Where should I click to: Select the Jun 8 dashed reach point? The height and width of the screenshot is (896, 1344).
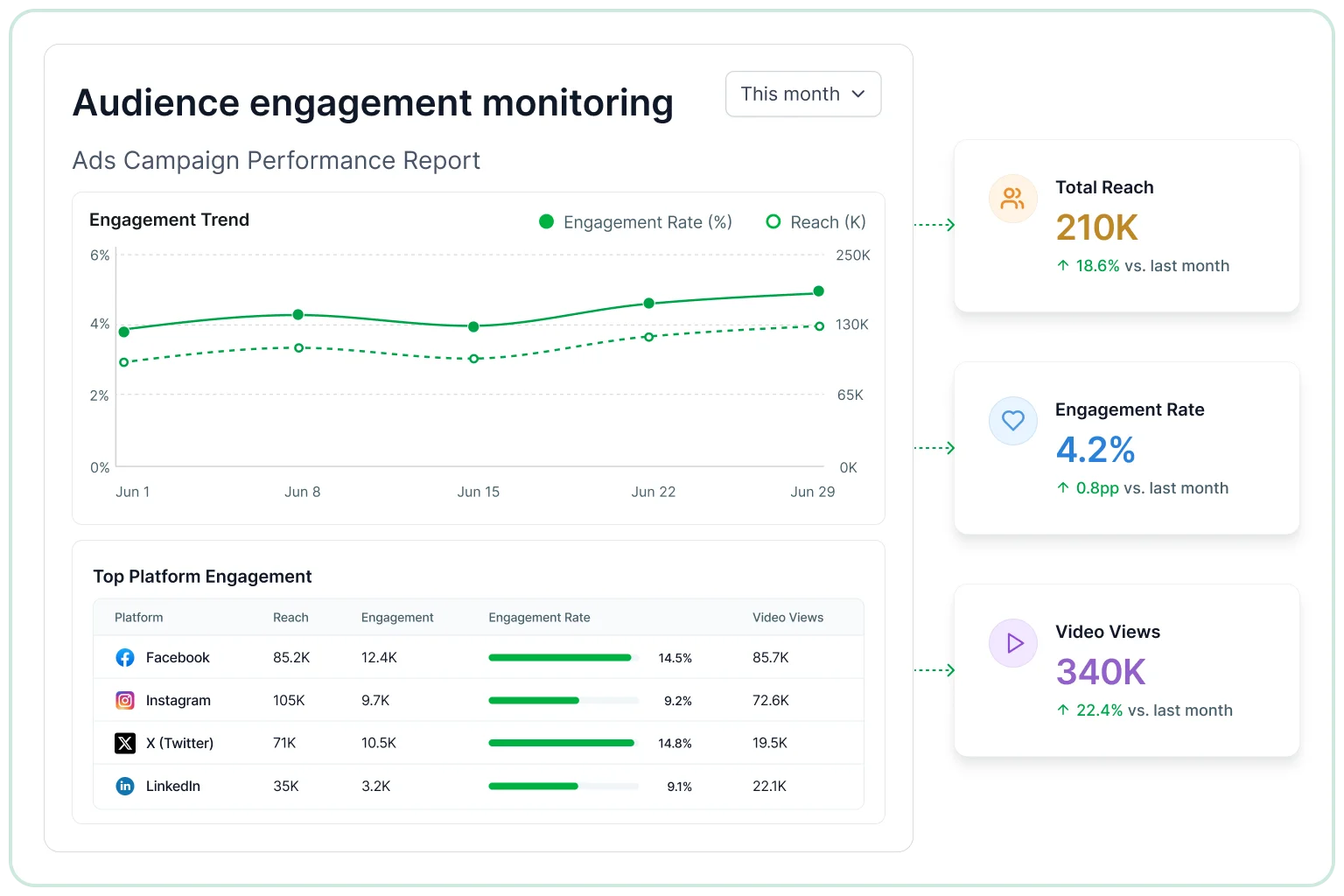point(298,347)
